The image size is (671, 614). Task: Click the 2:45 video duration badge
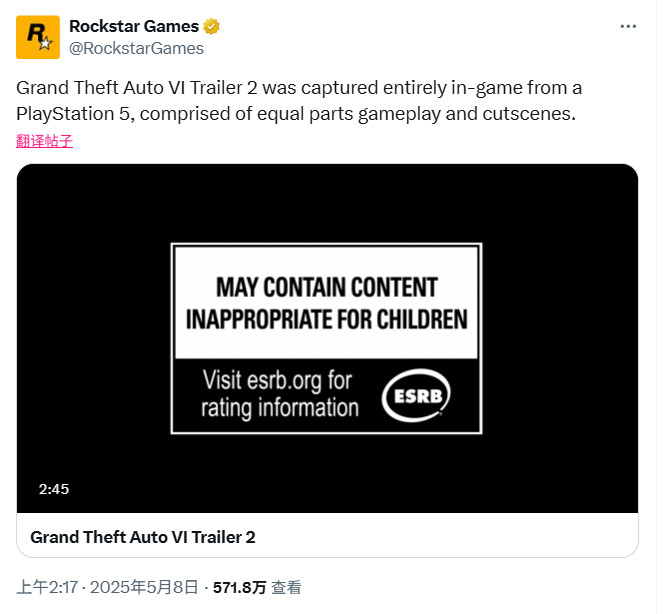[x=54, y=489]
